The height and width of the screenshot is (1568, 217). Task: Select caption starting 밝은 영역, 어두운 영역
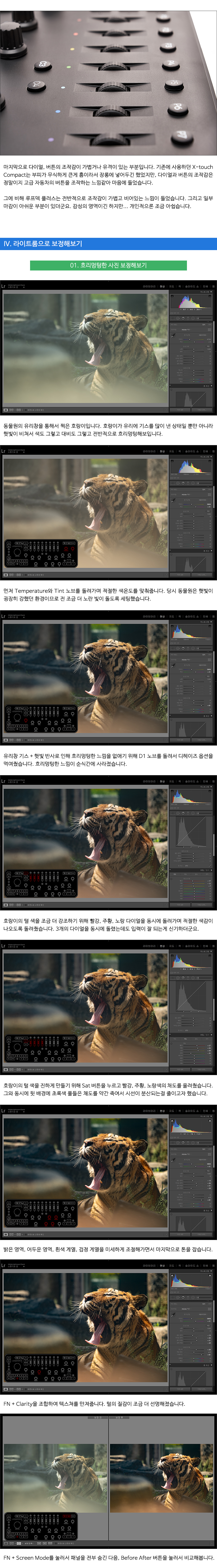[108, 1249]
